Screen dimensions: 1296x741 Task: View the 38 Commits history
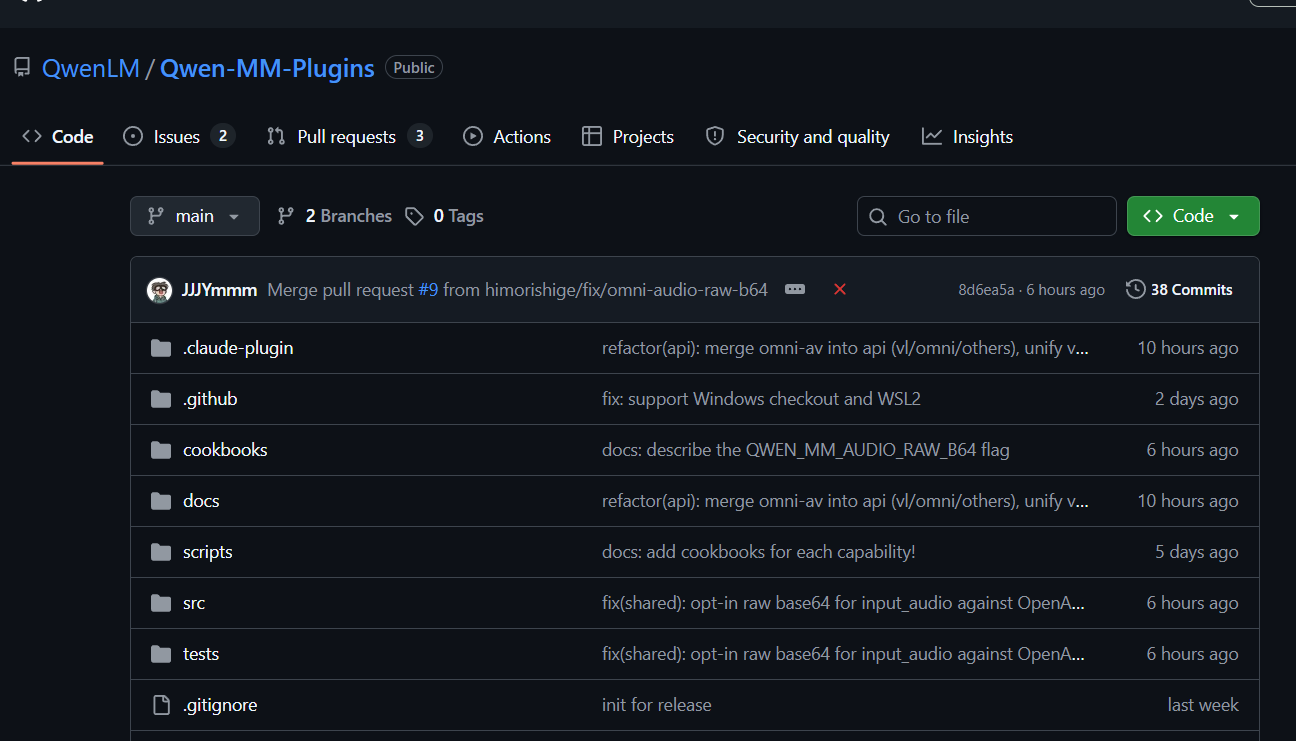(x=1179, y=290)
